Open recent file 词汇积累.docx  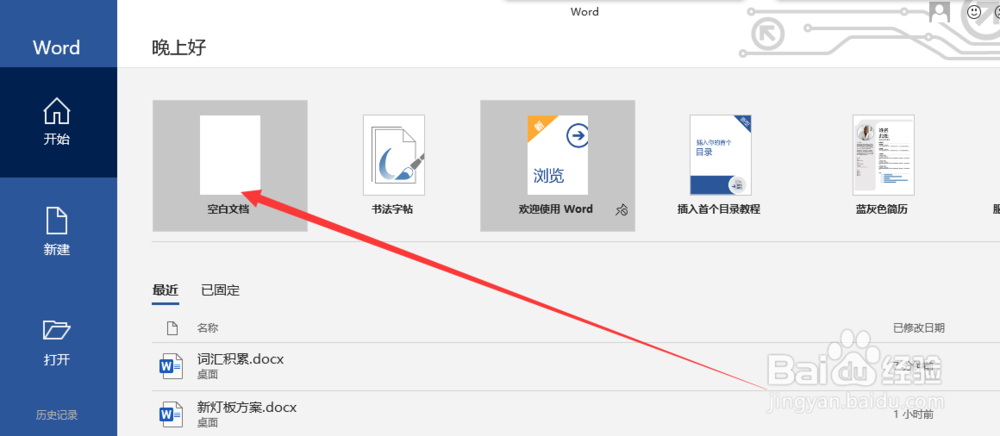tap(240, 360)
